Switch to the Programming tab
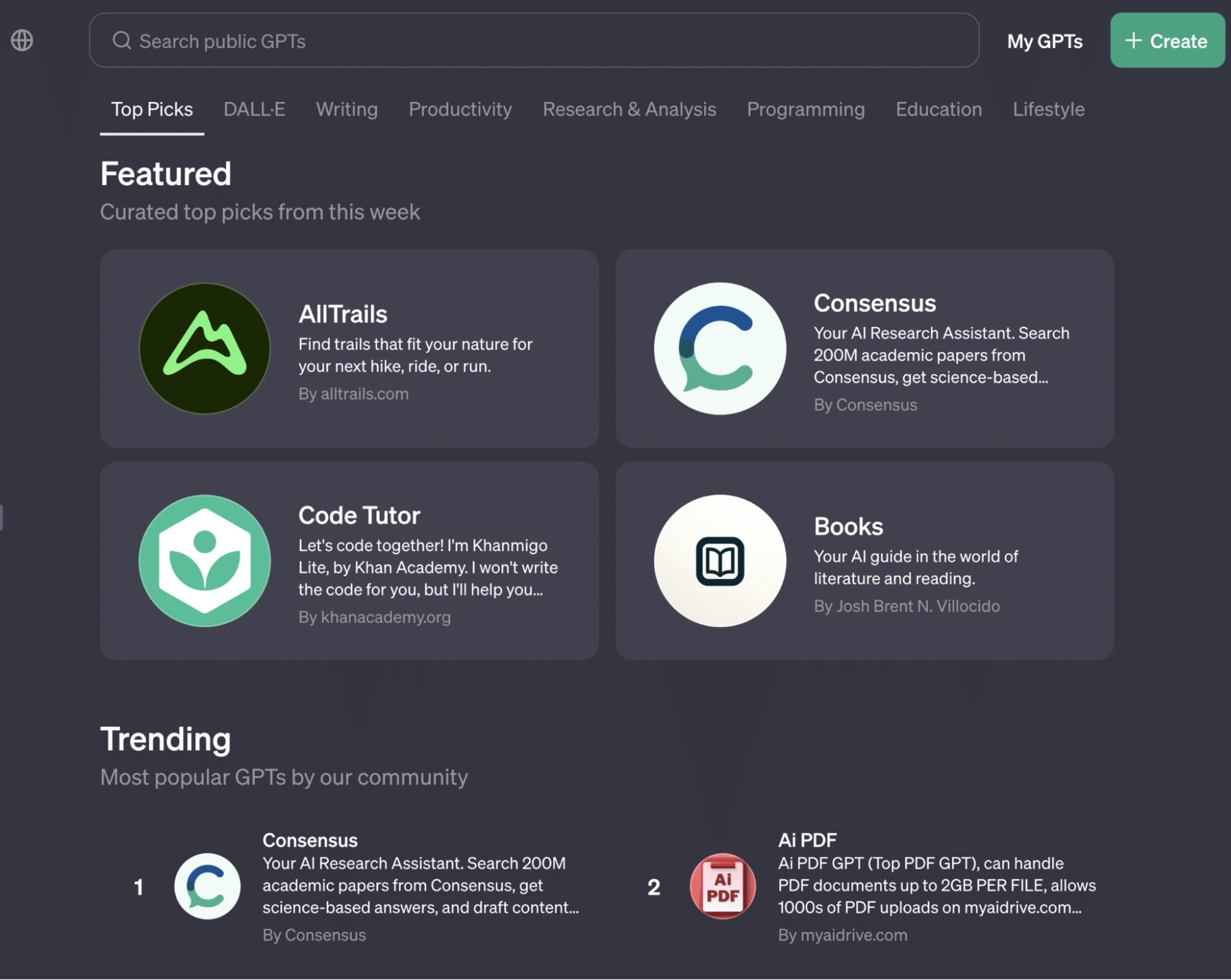Viewport: 1231px width, 980px height. [x=805, y=110]
